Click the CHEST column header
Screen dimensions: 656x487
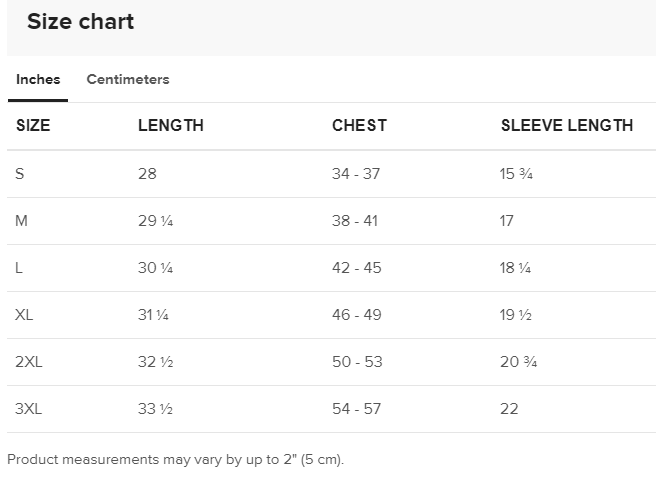359,126
